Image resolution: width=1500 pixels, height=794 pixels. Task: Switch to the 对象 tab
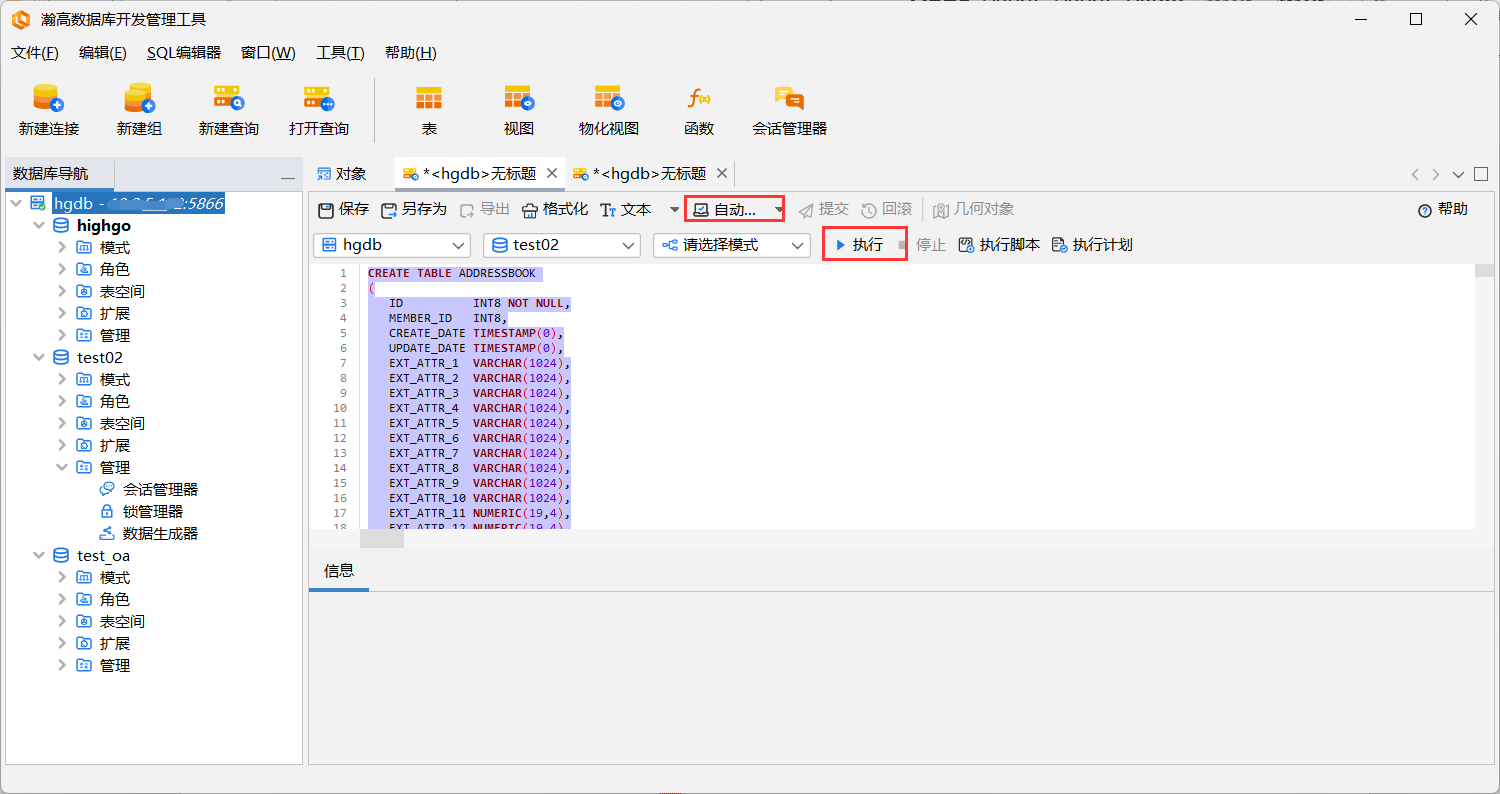point(341,174)
